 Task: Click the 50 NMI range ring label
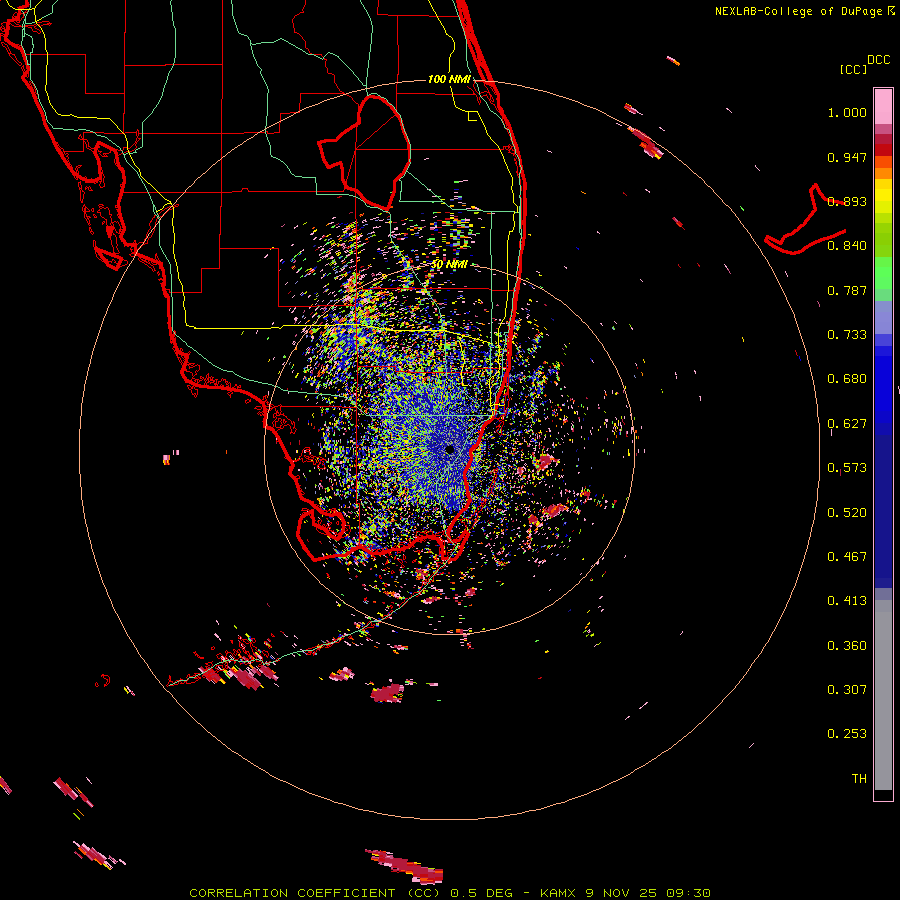point(449,265)
